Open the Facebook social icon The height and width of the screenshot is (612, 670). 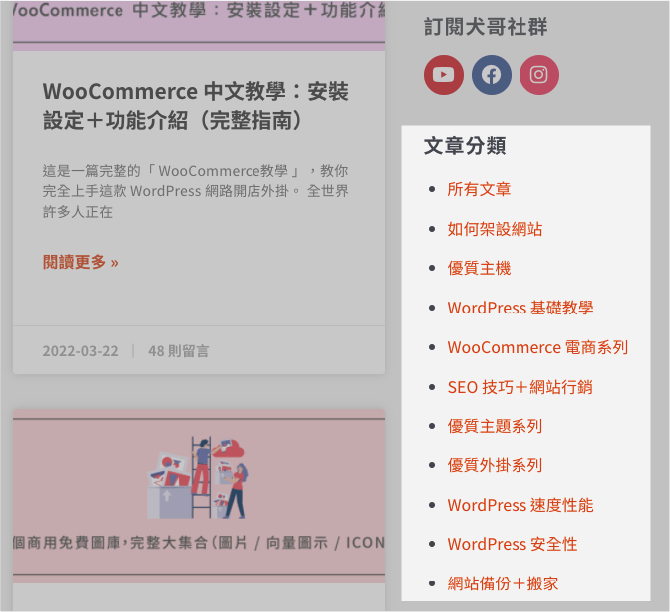[491, 75]
